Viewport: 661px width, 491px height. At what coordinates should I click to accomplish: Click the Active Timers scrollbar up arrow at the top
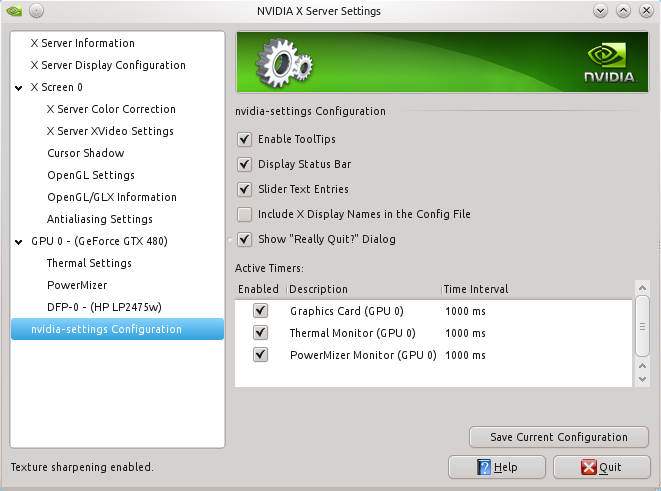click(642, 288)
